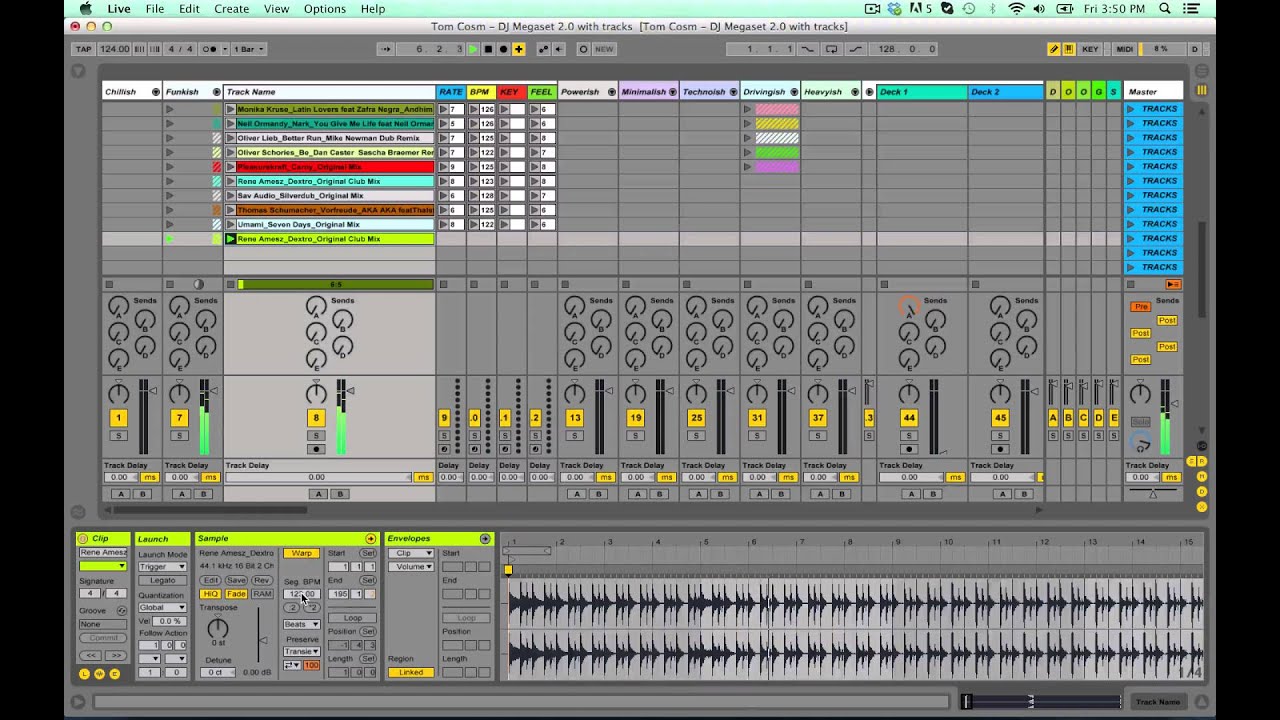Open the Options menu
This screenshot has width=1280, height=720.
pos(325,9)
